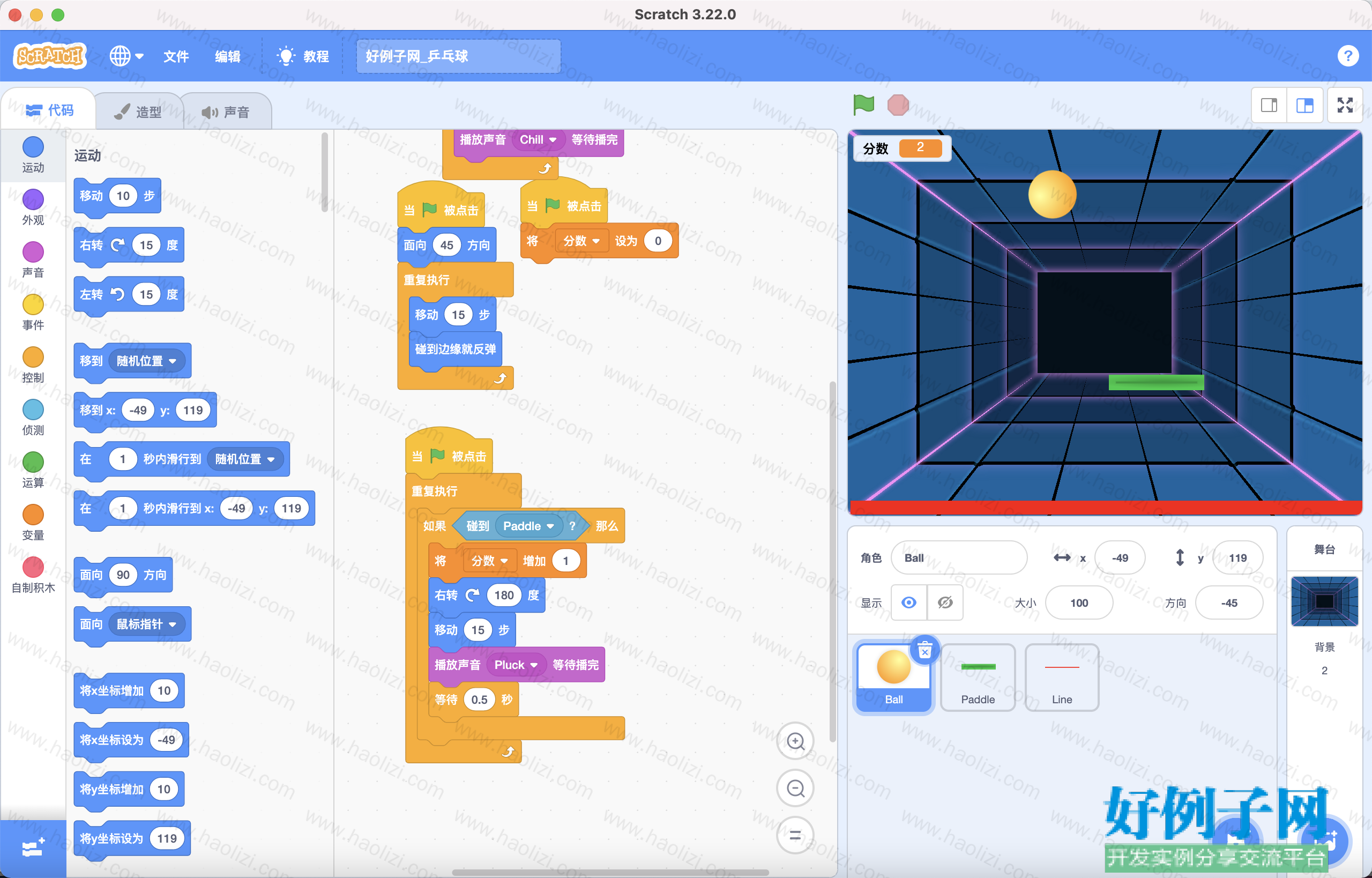The width and height of the screenshot is (1372, 878).
Task: Open 分数 variable dropdown in set block
Action: 581,241
